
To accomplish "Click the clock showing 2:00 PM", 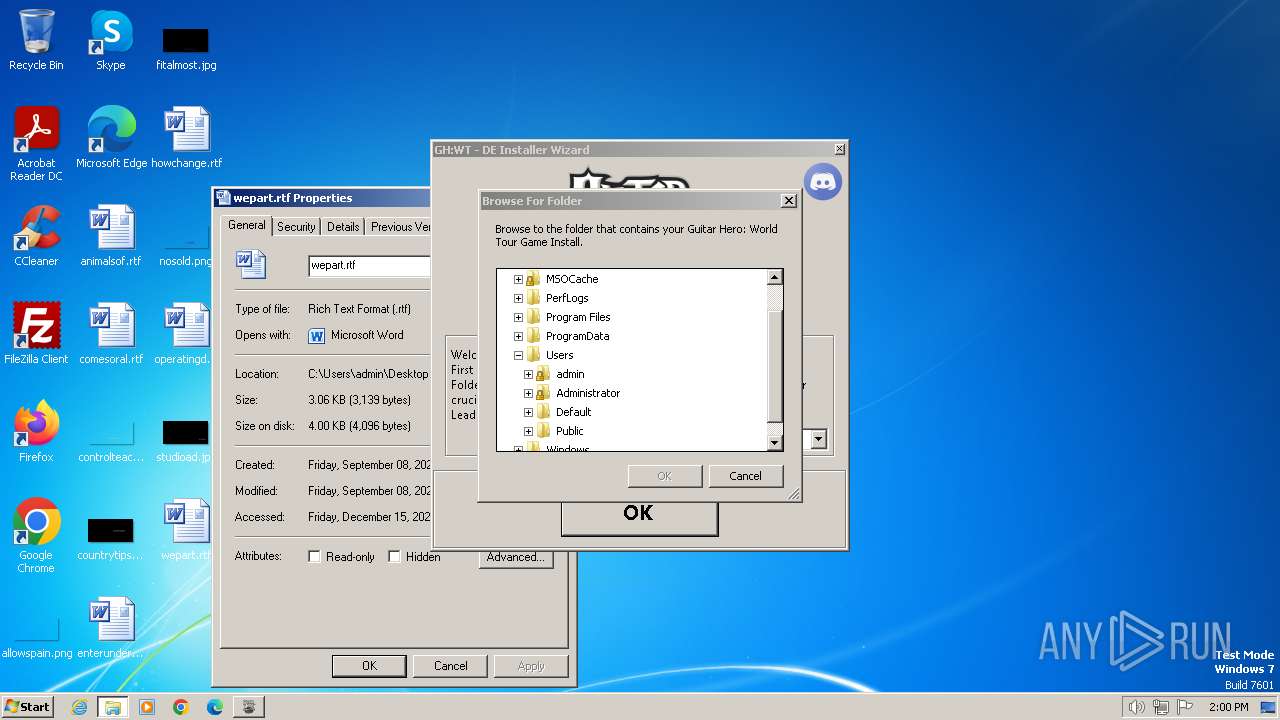I will click(1228, 707).
